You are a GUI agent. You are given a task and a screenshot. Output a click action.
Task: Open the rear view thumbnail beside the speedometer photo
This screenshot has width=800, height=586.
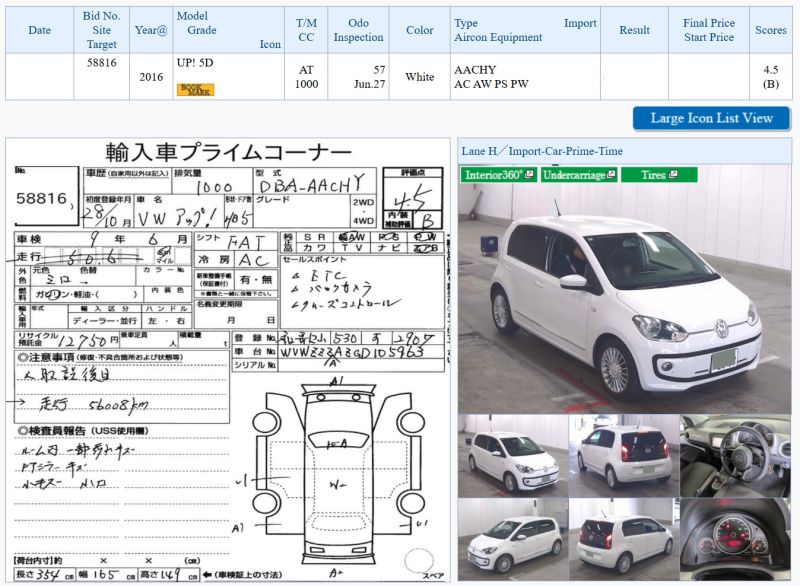pos(623,539)
